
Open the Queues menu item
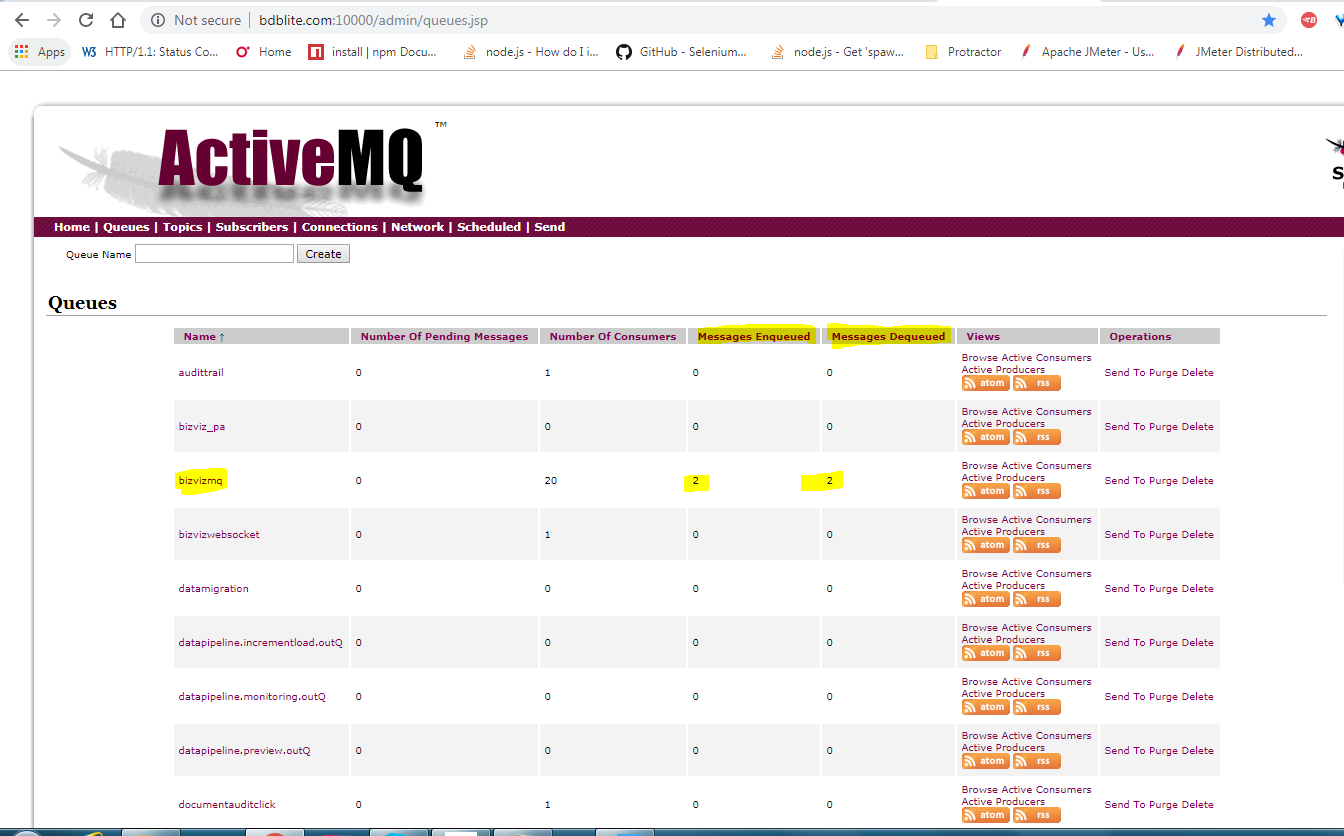[126, 227]
